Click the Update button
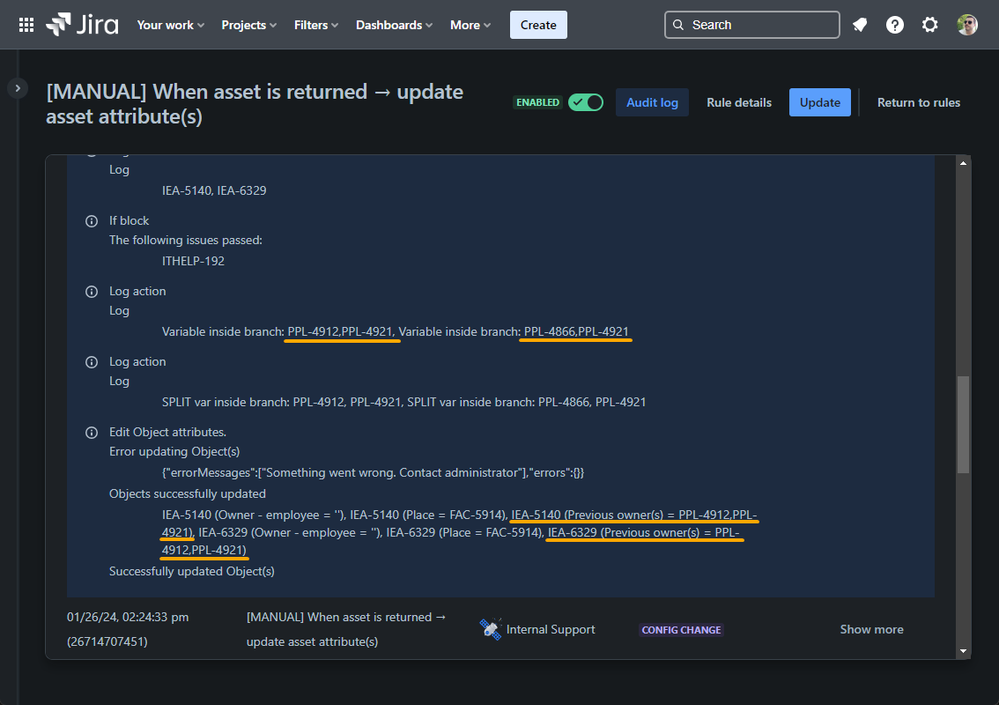The image size is (999, 705). click(820, 103)
